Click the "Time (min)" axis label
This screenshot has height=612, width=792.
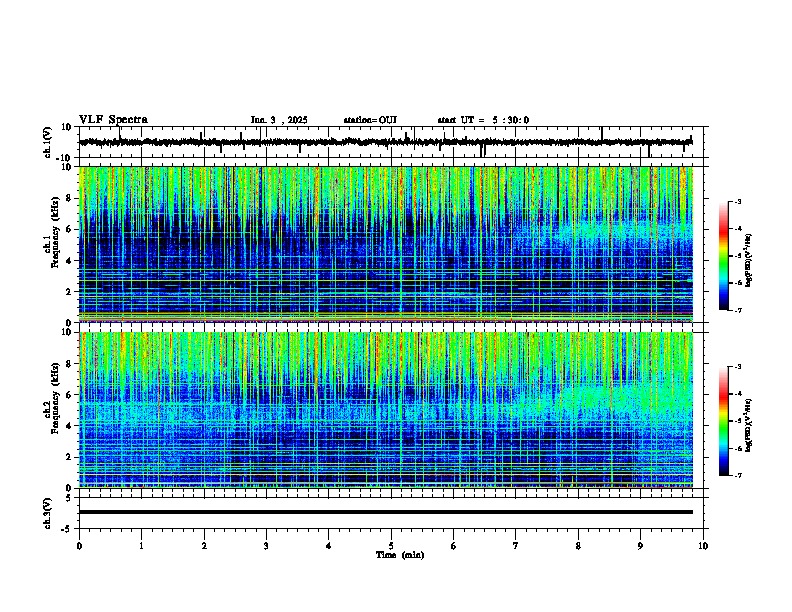[400, 555]
